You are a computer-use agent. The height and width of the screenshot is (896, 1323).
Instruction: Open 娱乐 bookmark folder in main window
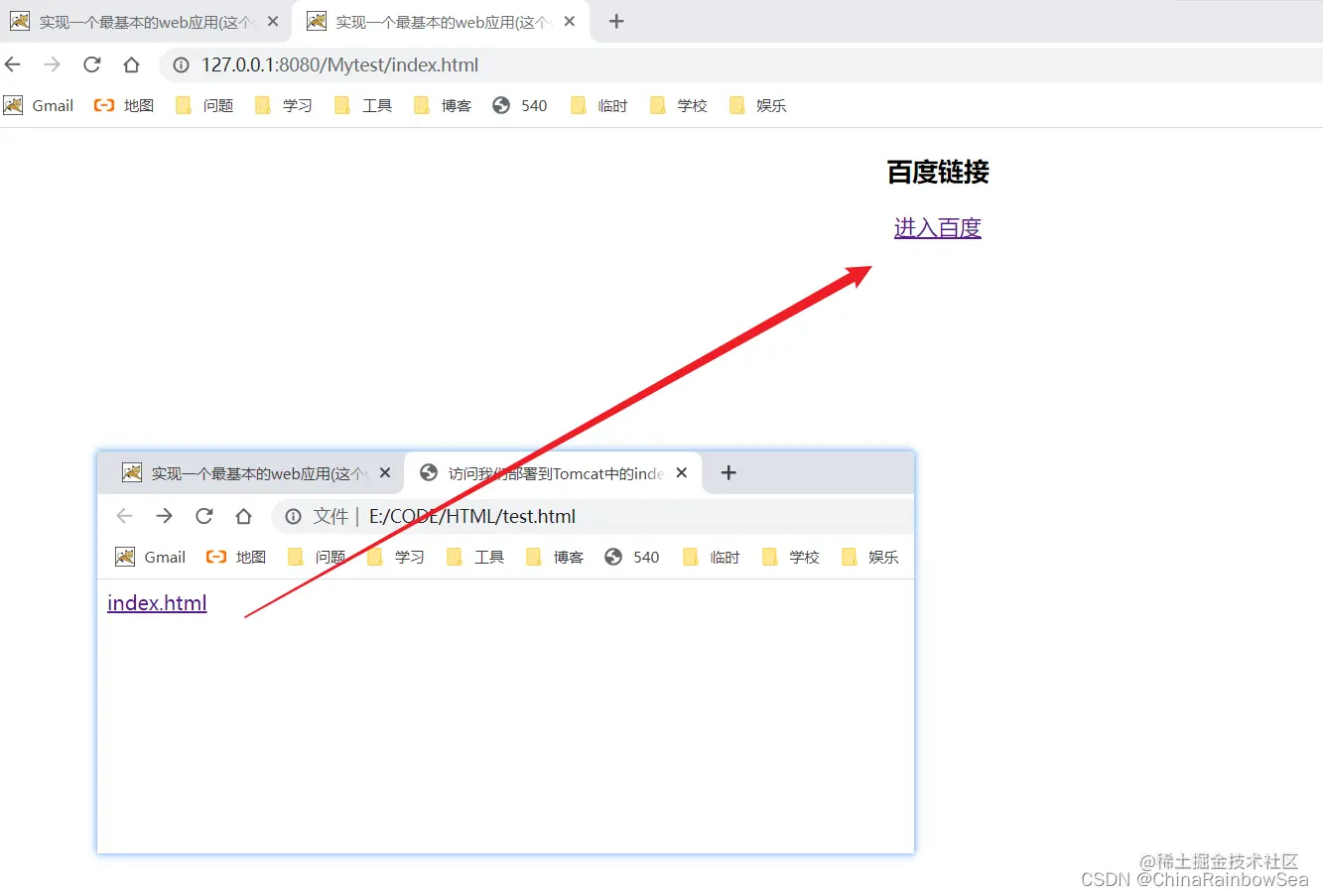758,105
